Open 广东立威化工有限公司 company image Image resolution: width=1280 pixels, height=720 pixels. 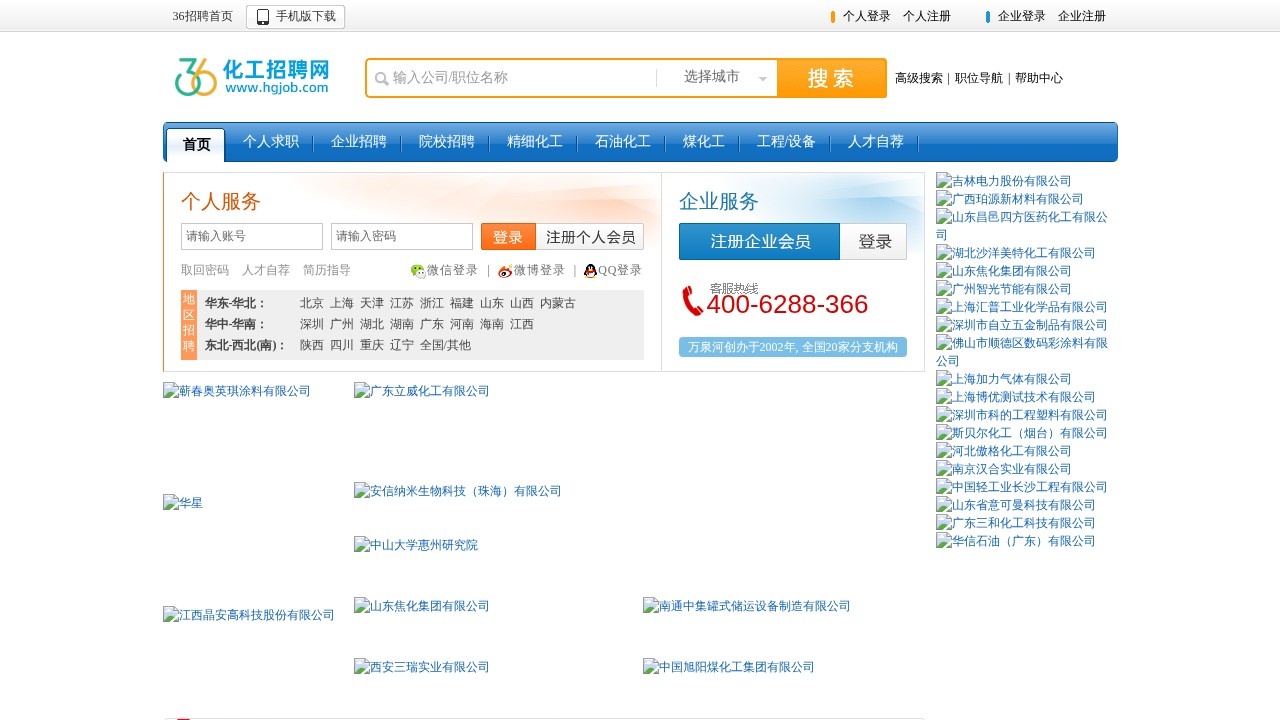pyautogui.click(x=422, y=391)
